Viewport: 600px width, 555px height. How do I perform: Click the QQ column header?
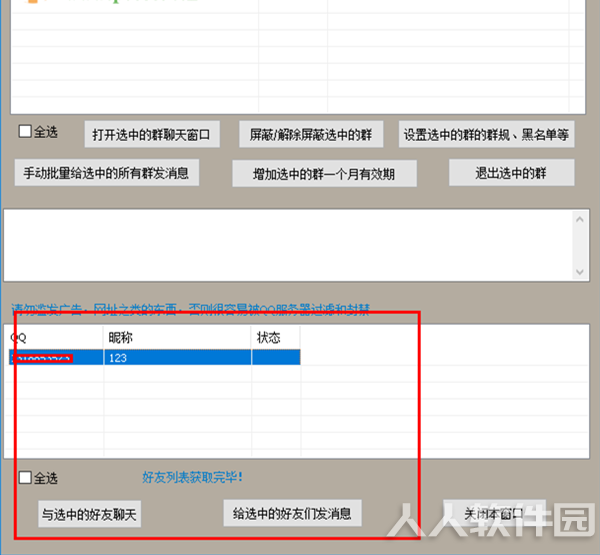point(55,337)
